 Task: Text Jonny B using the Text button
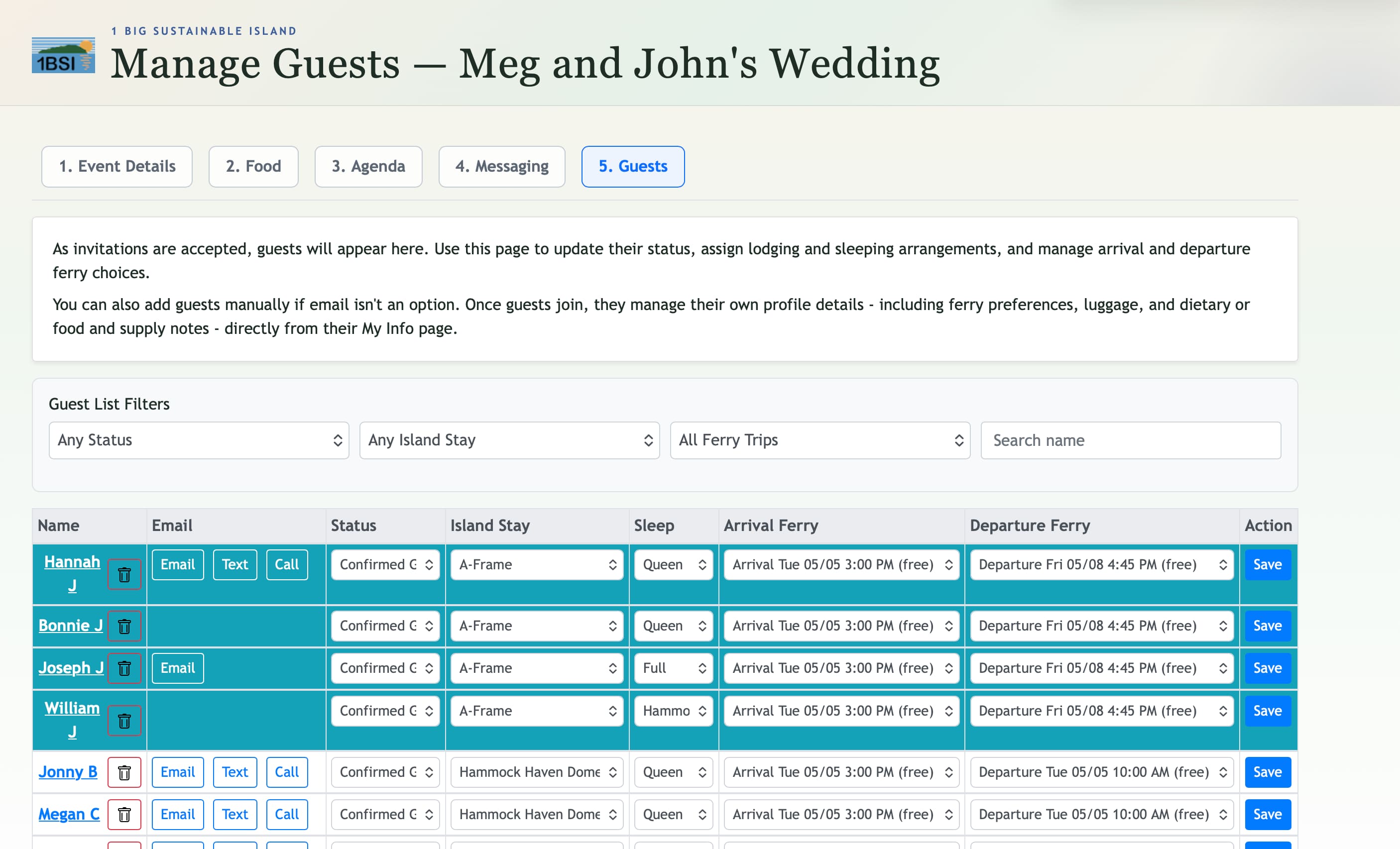click(234, 772)
